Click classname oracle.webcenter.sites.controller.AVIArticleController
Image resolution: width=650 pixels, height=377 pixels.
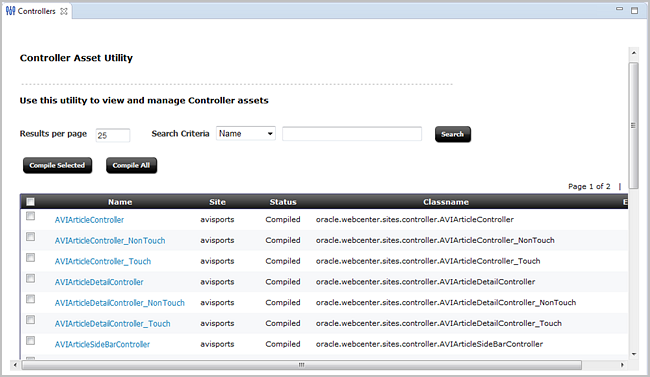click(x=415, y=219)
